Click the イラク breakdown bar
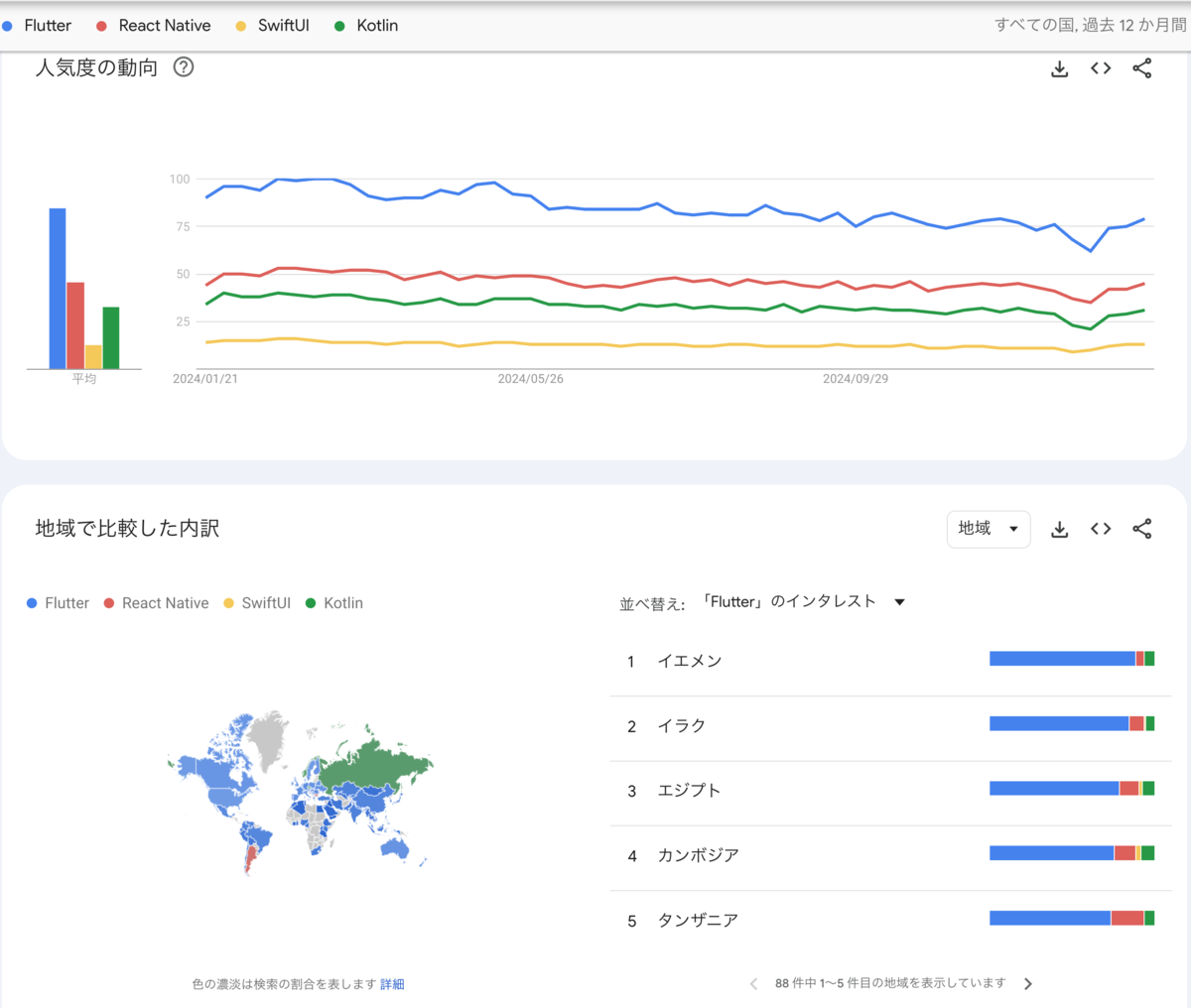1191x1008 pixels. click(1072, 724)
